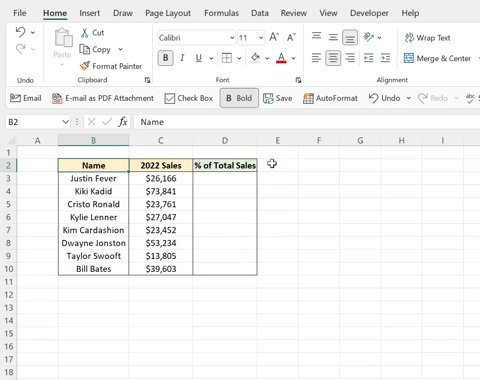Select the column C header
Image resolution: width=480 pixels, height=380 pixels.
[161, 140]
